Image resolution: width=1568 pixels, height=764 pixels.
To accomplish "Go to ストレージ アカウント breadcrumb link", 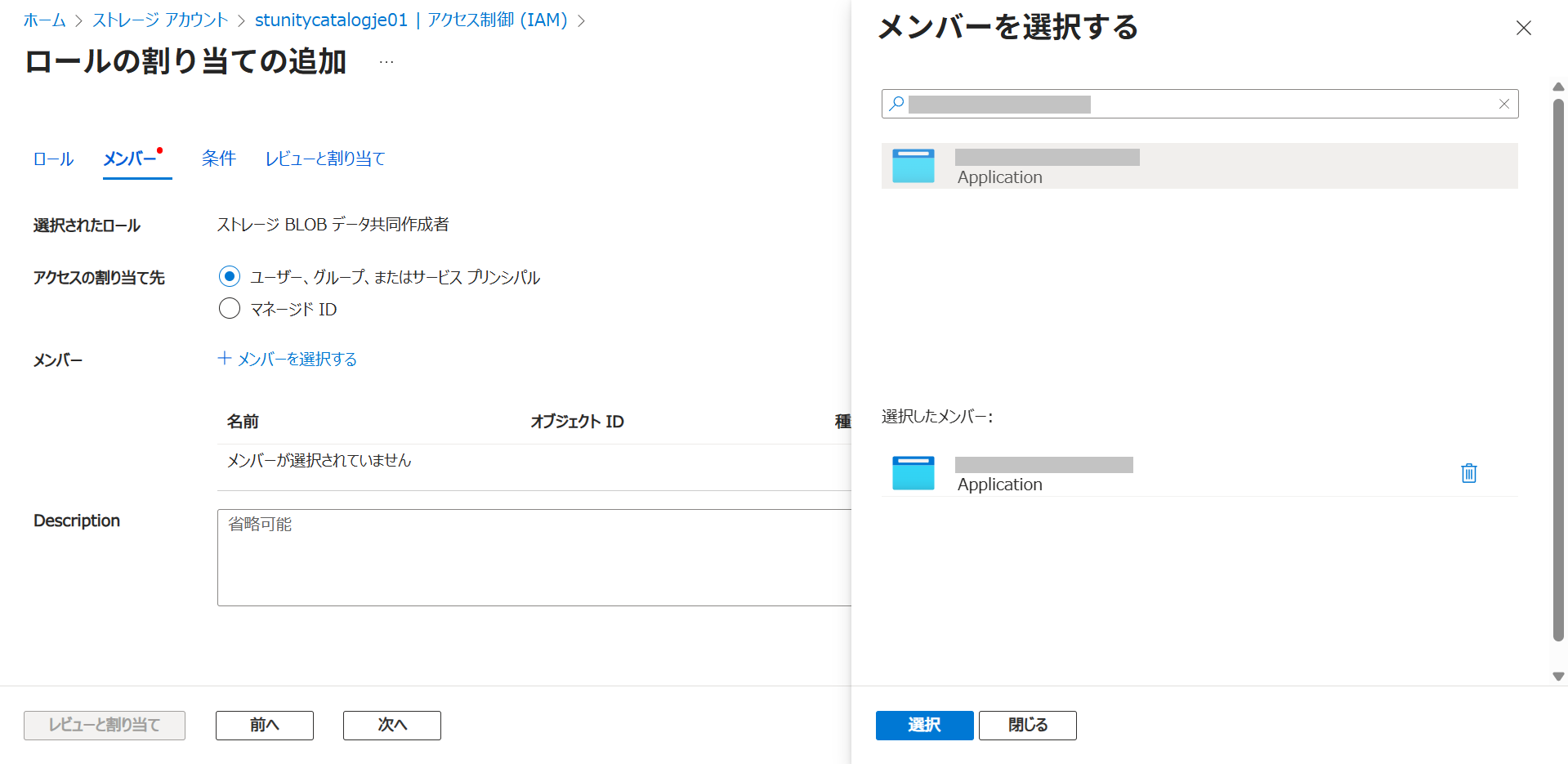I will pyautogui.click(x=160, y=20).
